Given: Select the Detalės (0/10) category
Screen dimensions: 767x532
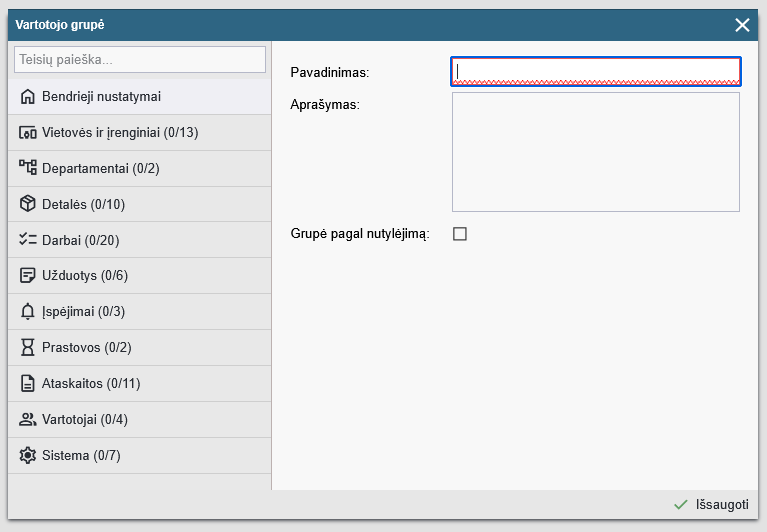Looking at the screenshot, I should point(83,204).
